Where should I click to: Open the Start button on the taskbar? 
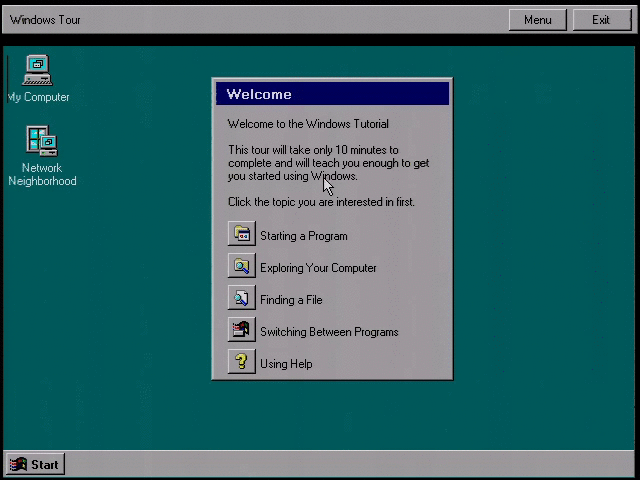point(36,464)
